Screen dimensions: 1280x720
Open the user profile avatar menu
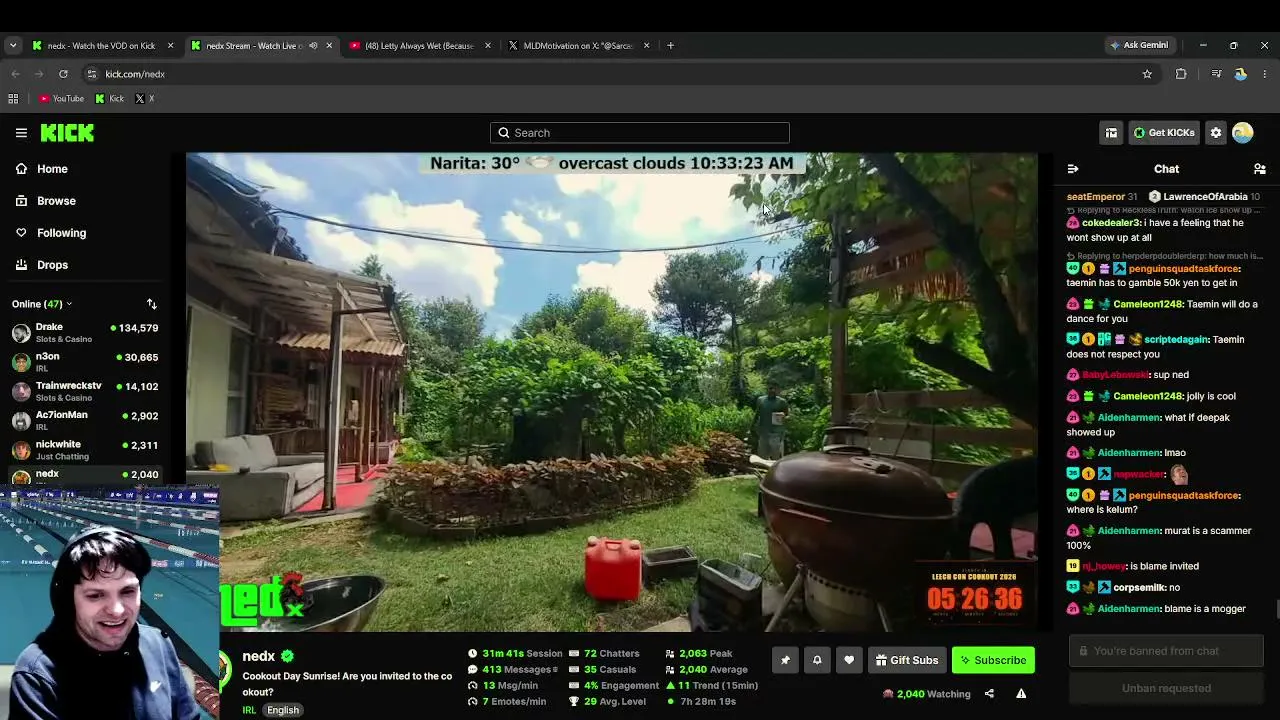[x=1243, y=132]
